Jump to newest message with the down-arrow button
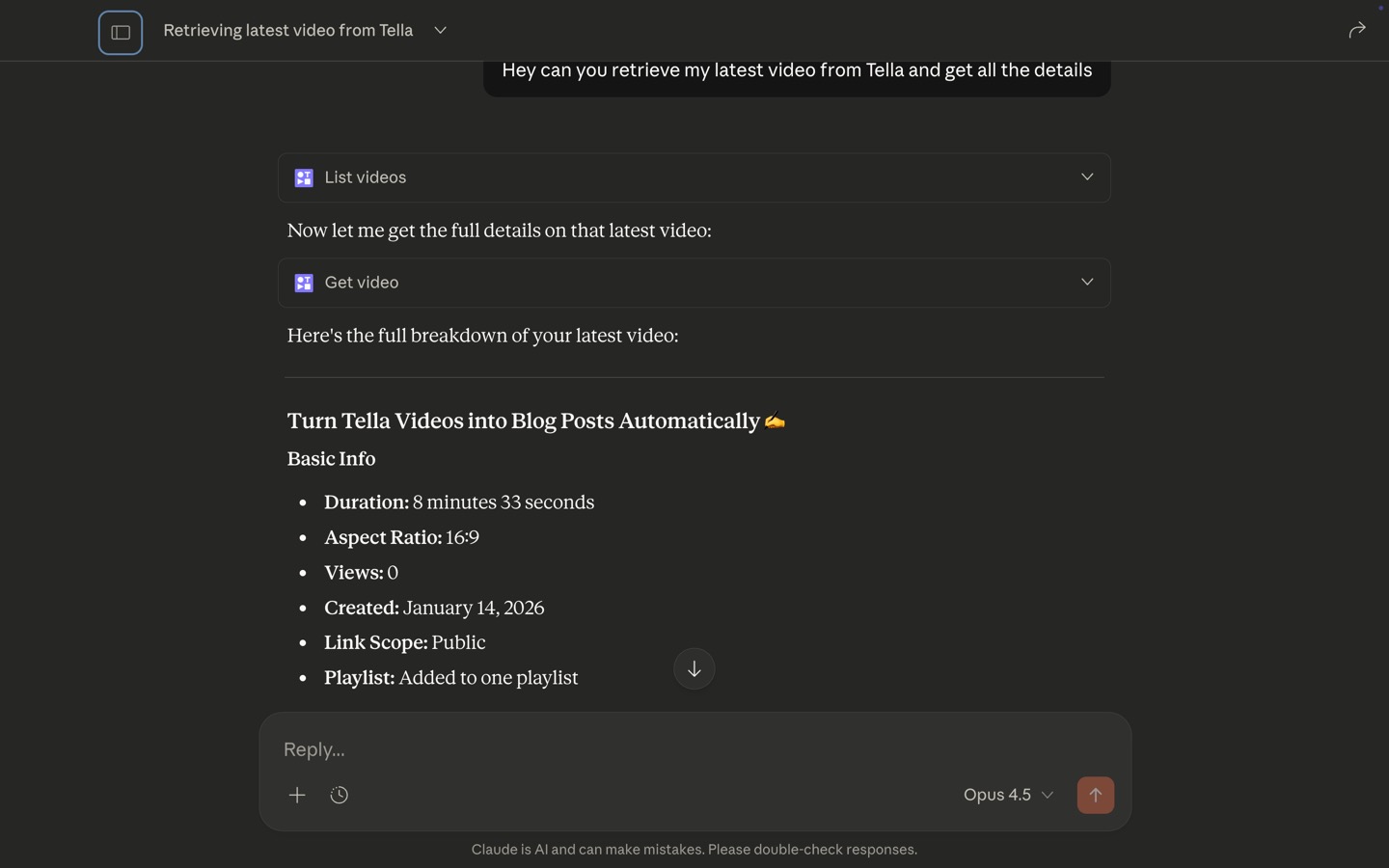 [x=694, y=668]
